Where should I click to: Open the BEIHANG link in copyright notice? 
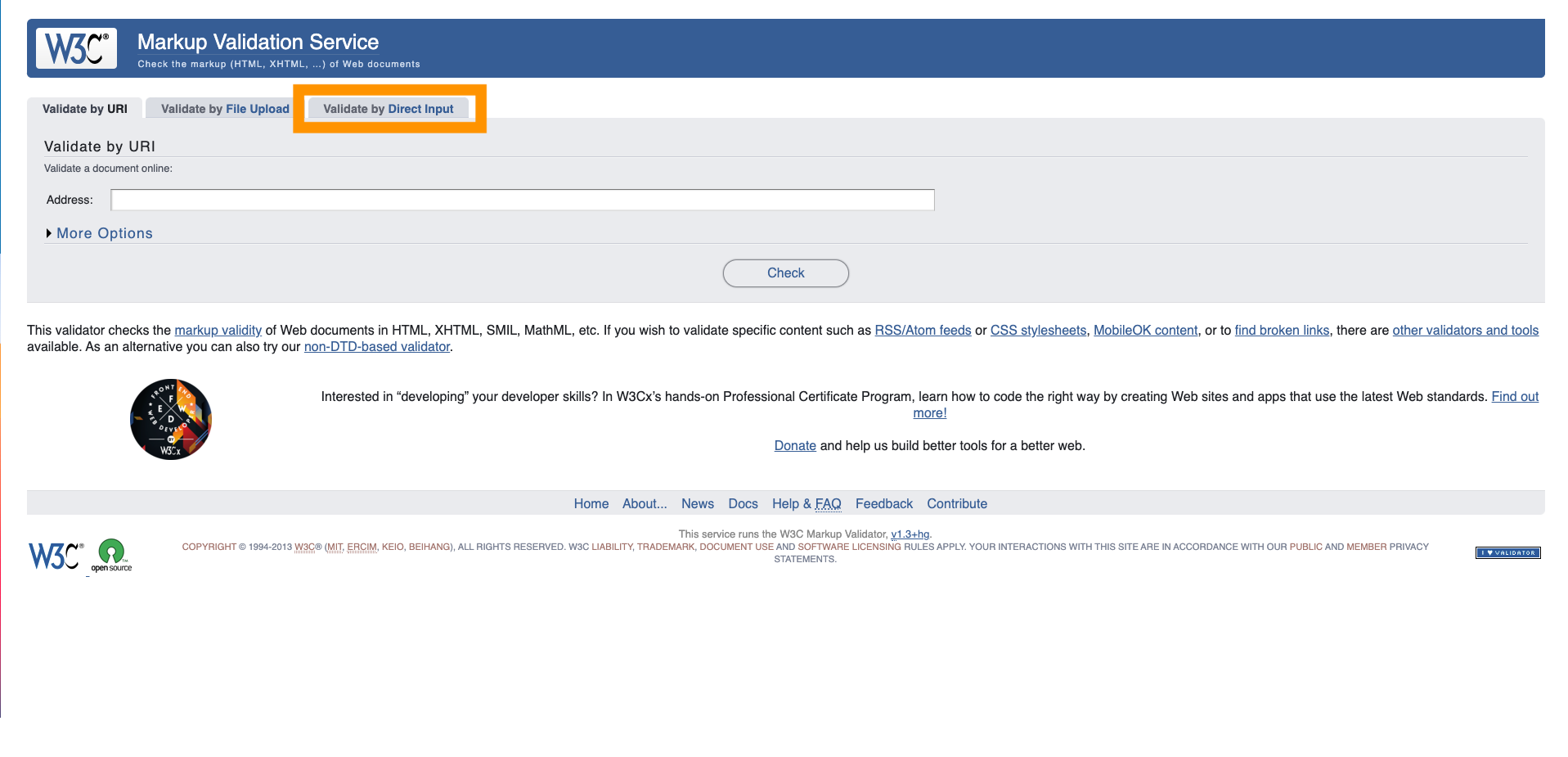429,547
